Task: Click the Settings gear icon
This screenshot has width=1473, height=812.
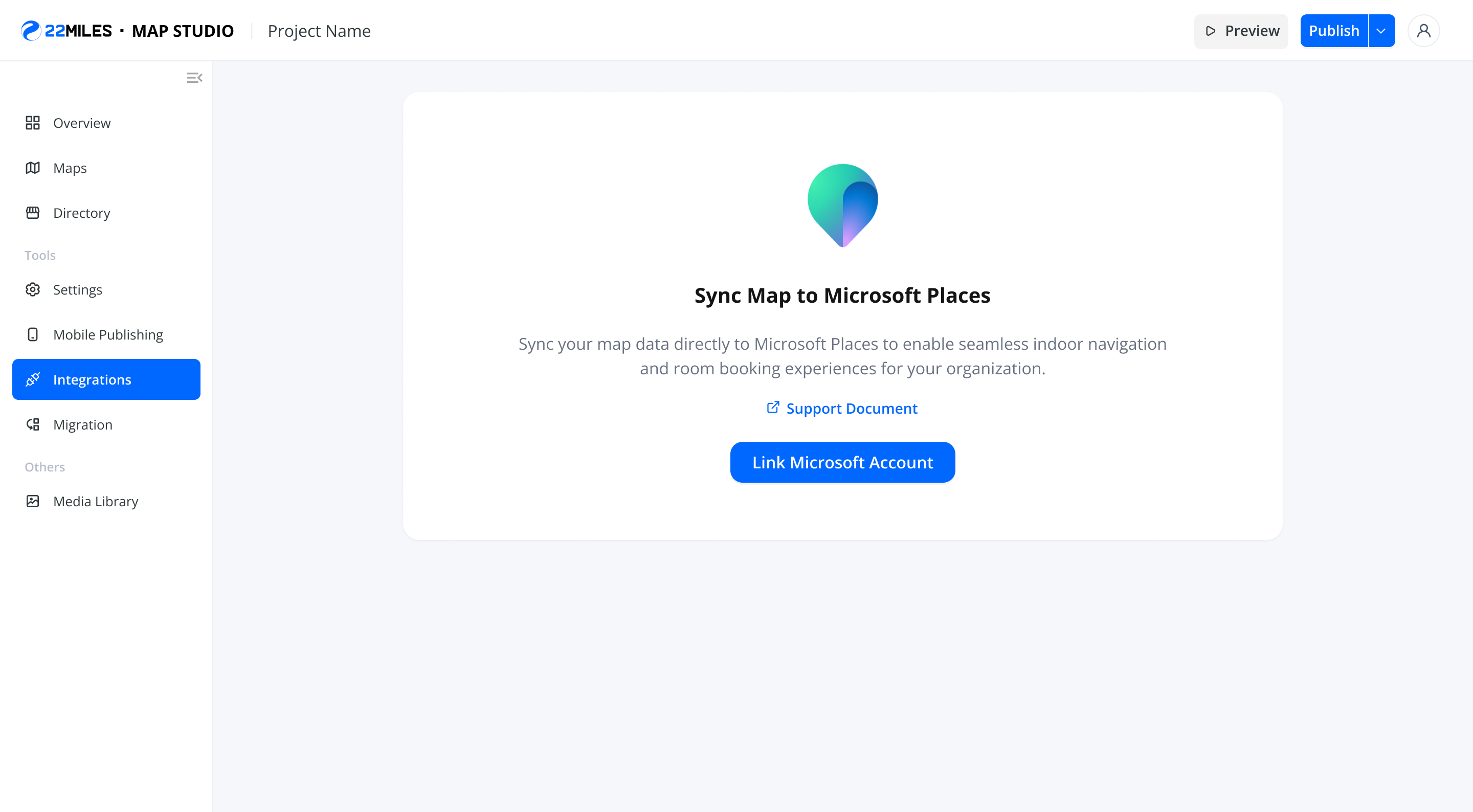Action: (33, 289)
